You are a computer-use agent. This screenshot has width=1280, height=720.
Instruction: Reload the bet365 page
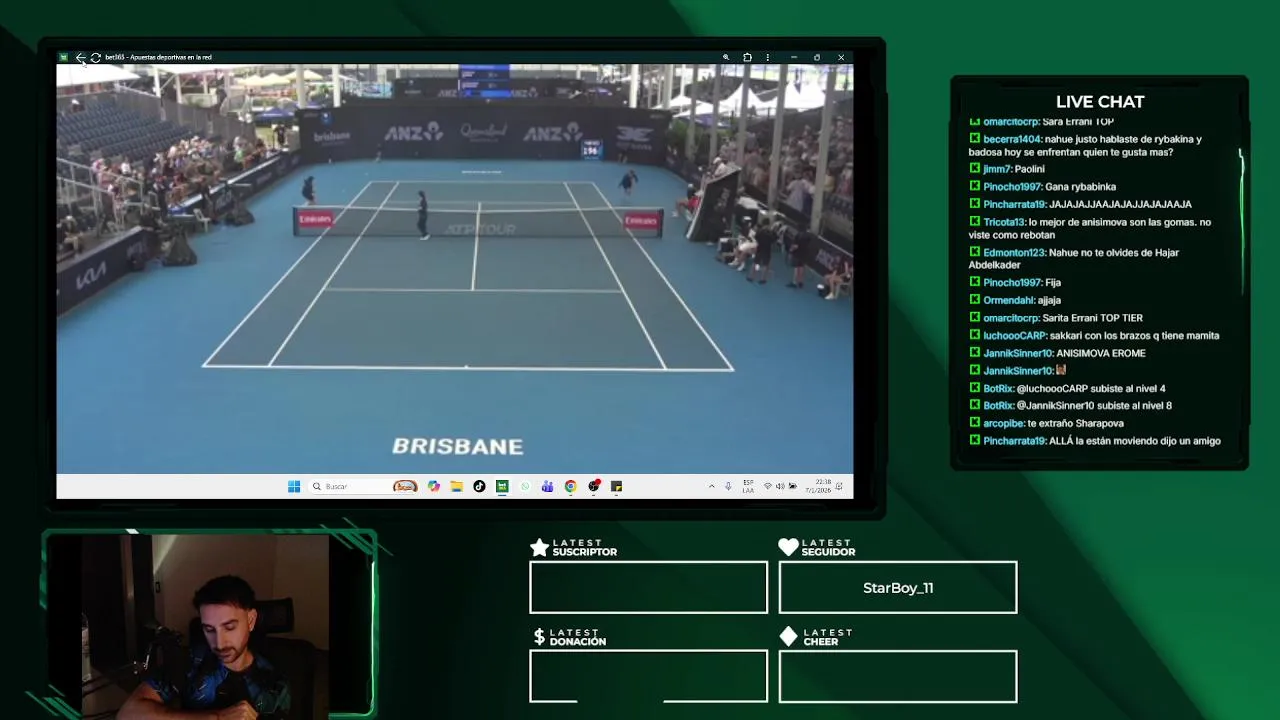pos(95,57)
